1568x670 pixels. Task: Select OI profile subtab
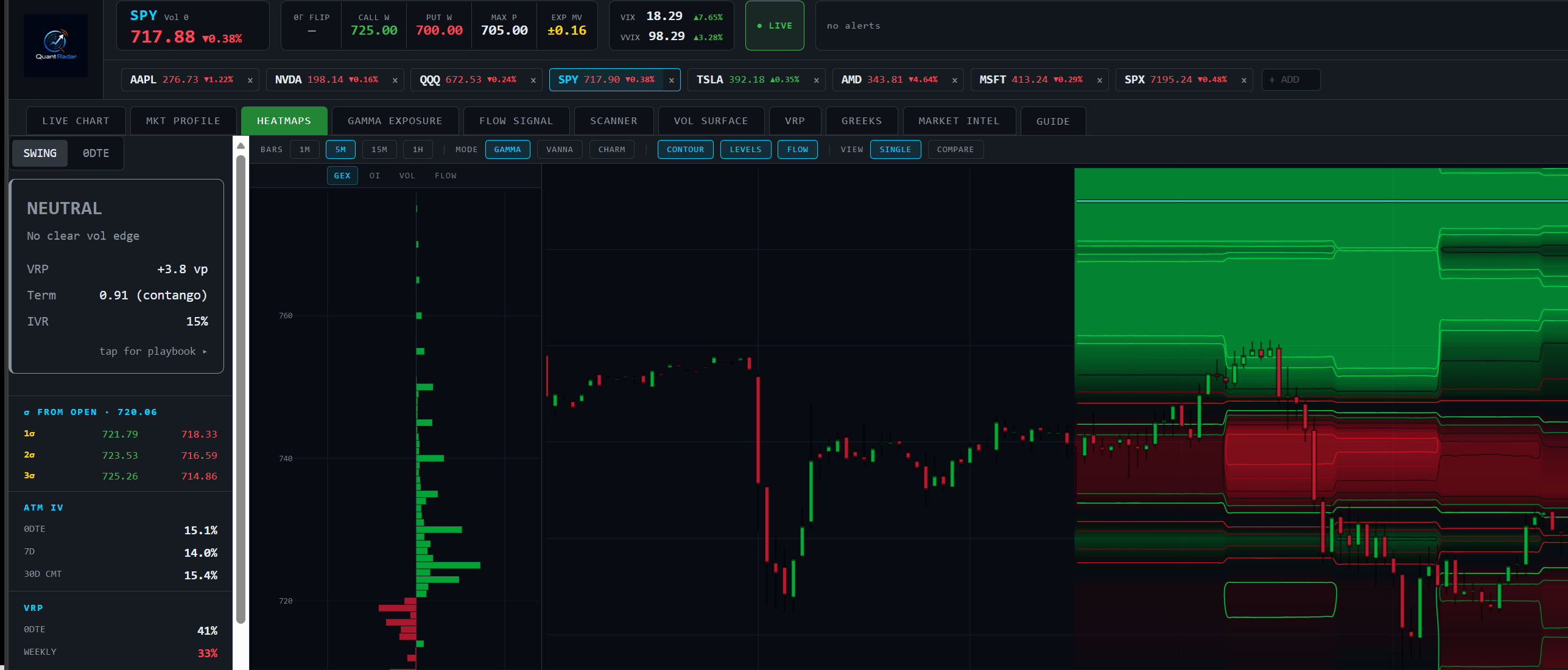click(x=374, y=176)
